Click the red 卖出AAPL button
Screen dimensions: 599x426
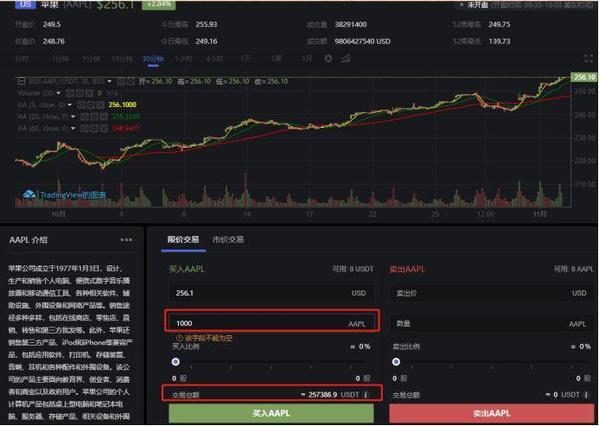[x=492, y=413]
